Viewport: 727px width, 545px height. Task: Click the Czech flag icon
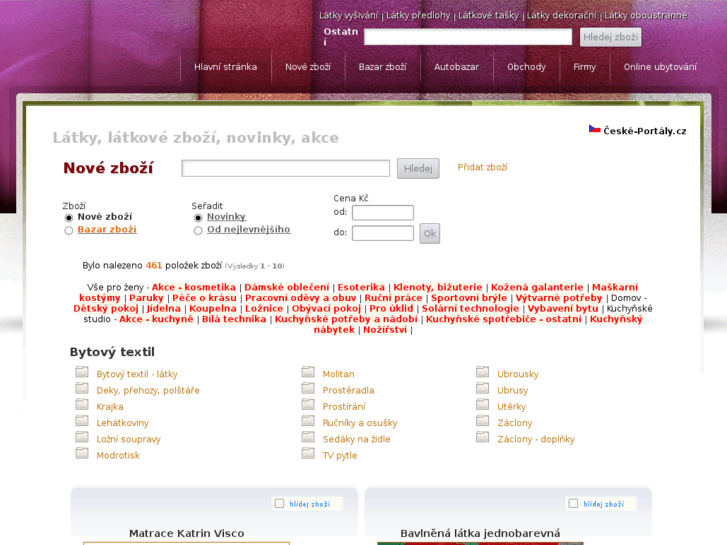point(594,129)
